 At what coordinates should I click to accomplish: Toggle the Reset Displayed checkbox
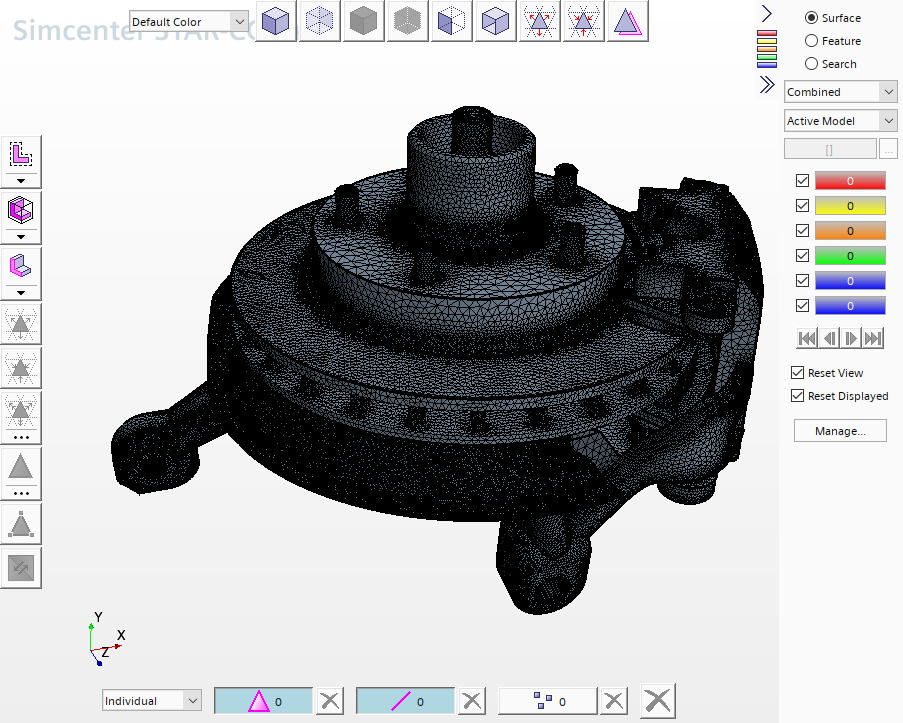point(798,396)
